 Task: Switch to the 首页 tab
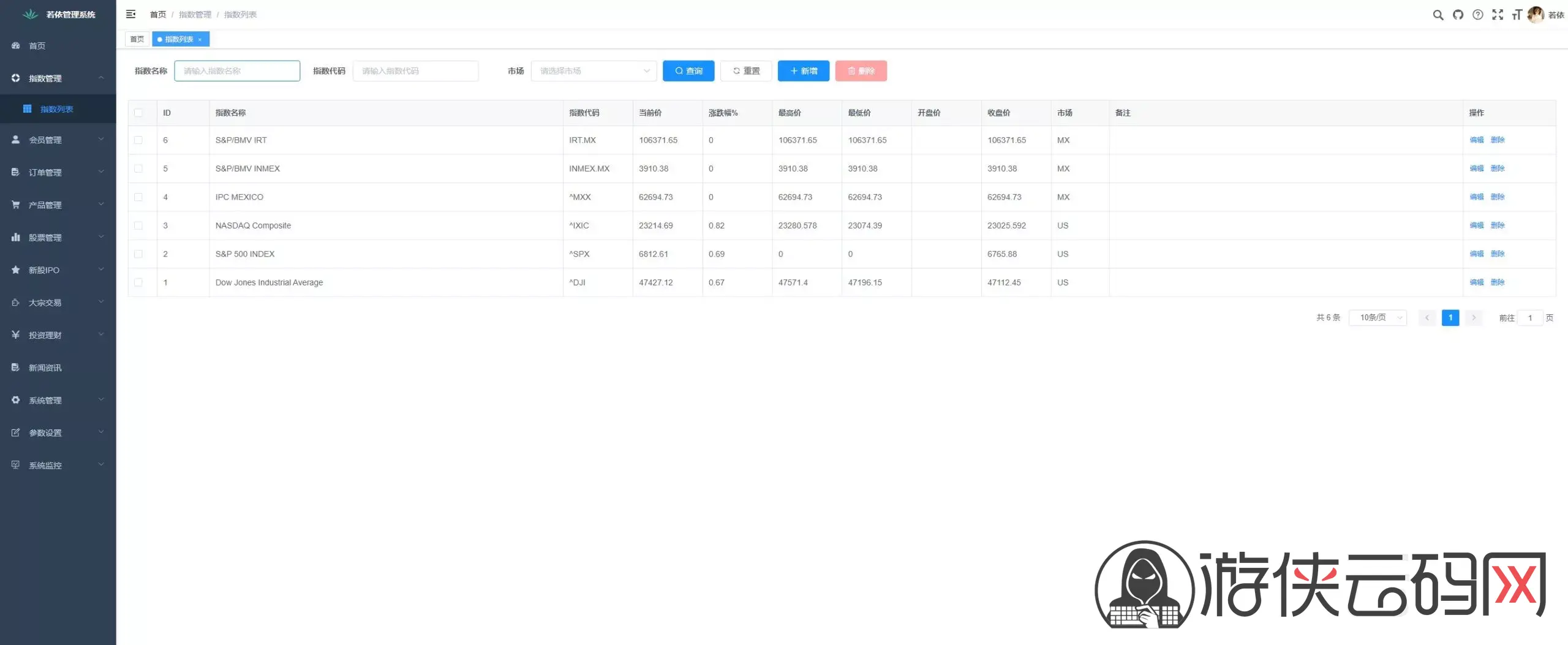[x=137, y=39]
